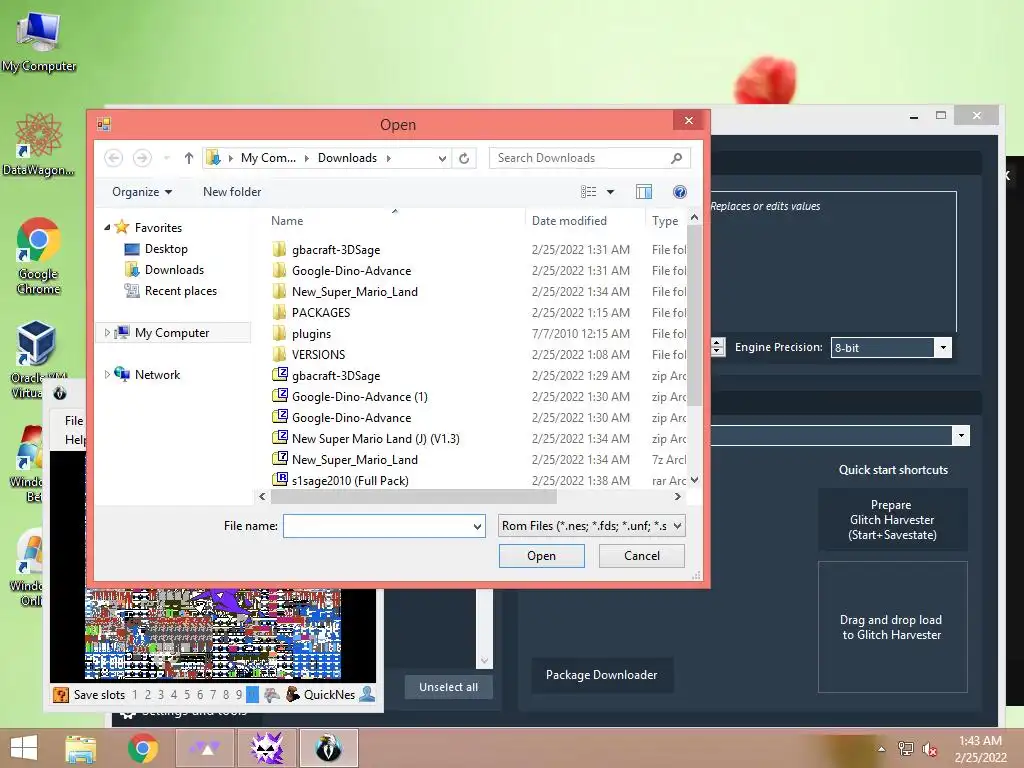Screen dimensions: 1024x768
Task: Click the File name input field
Action: pyautogui.click(x=377, y=526)
